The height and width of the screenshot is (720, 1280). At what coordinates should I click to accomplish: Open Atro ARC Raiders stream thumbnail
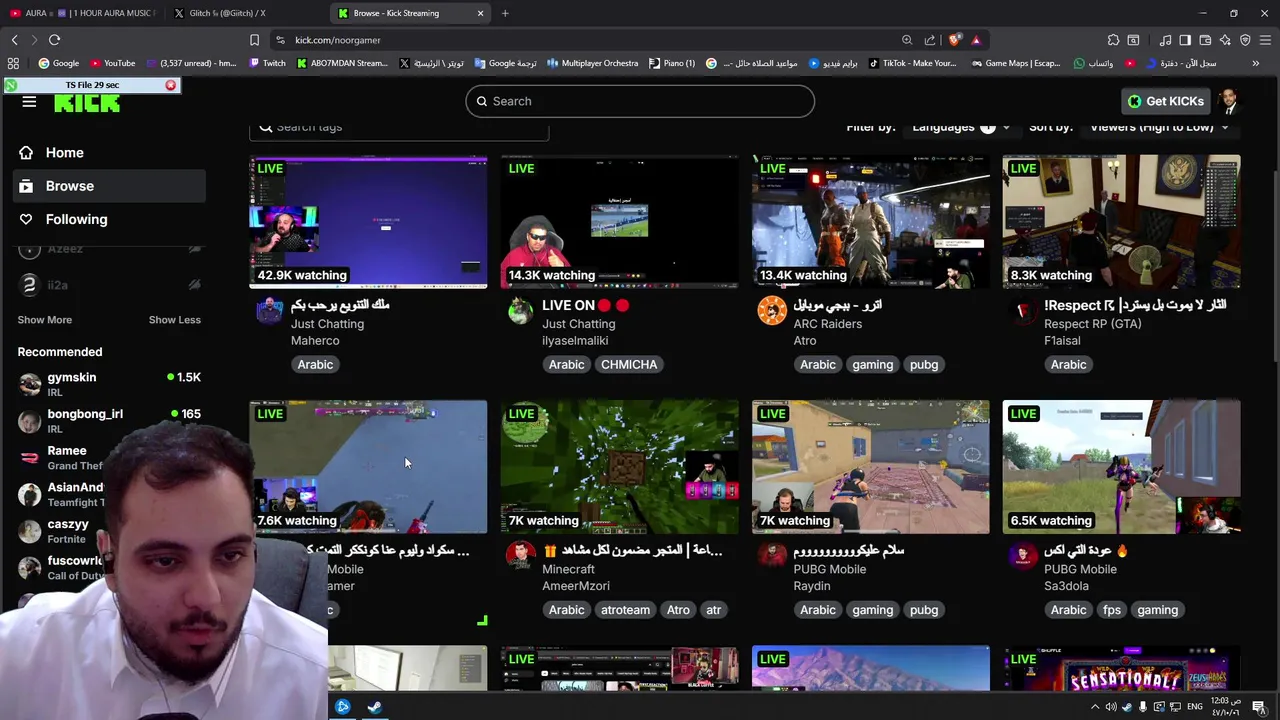(x=870, y=222)
